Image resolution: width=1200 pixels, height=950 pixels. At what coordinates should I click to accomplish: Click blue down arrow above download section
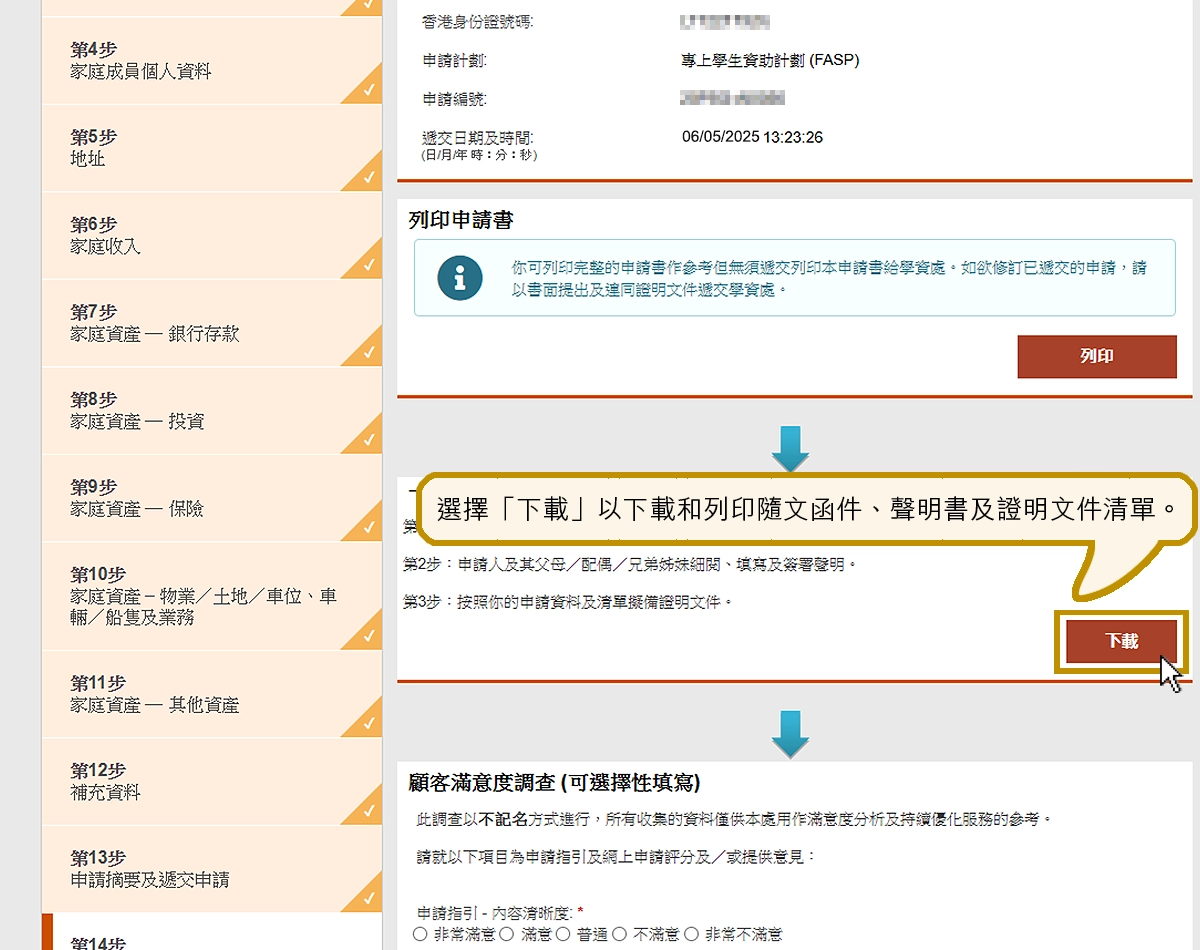coord(790,449)
